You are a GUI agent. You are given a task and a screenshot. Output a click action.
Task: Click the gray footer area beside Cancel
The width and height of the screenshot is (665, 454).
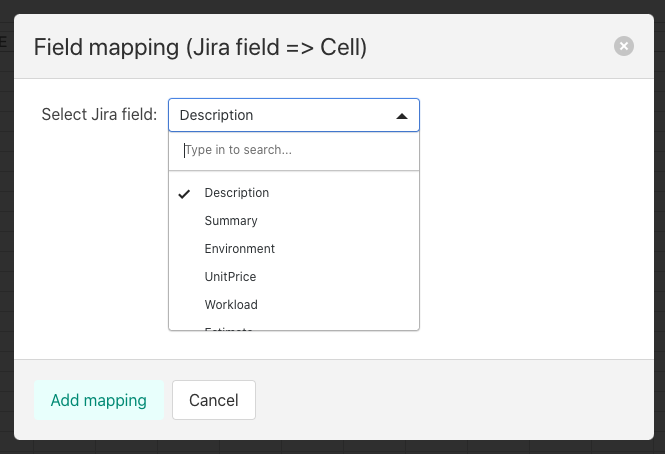(x=450, y=400)
